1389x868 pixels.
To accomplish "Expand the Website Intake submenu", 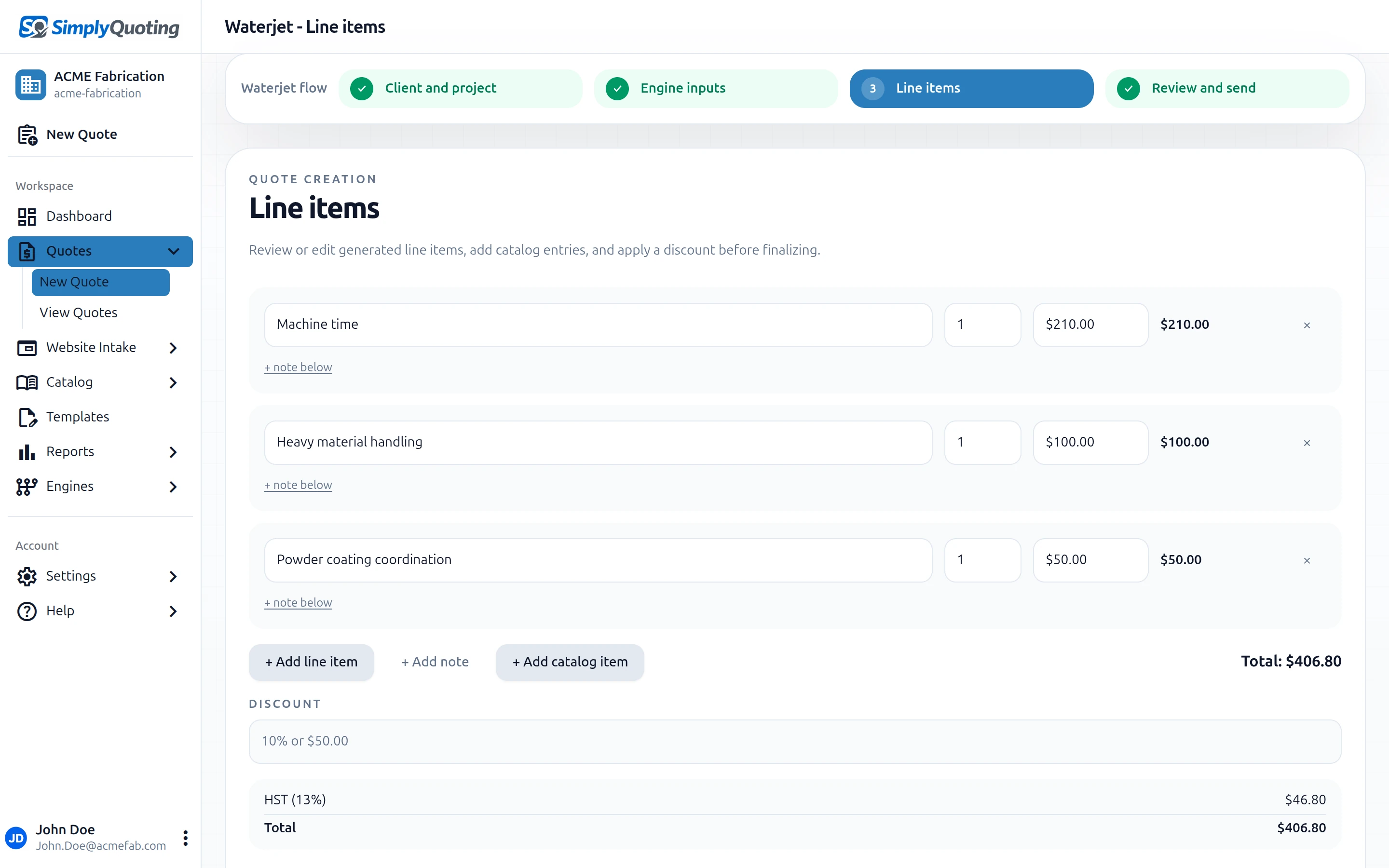I will [173, 348].
